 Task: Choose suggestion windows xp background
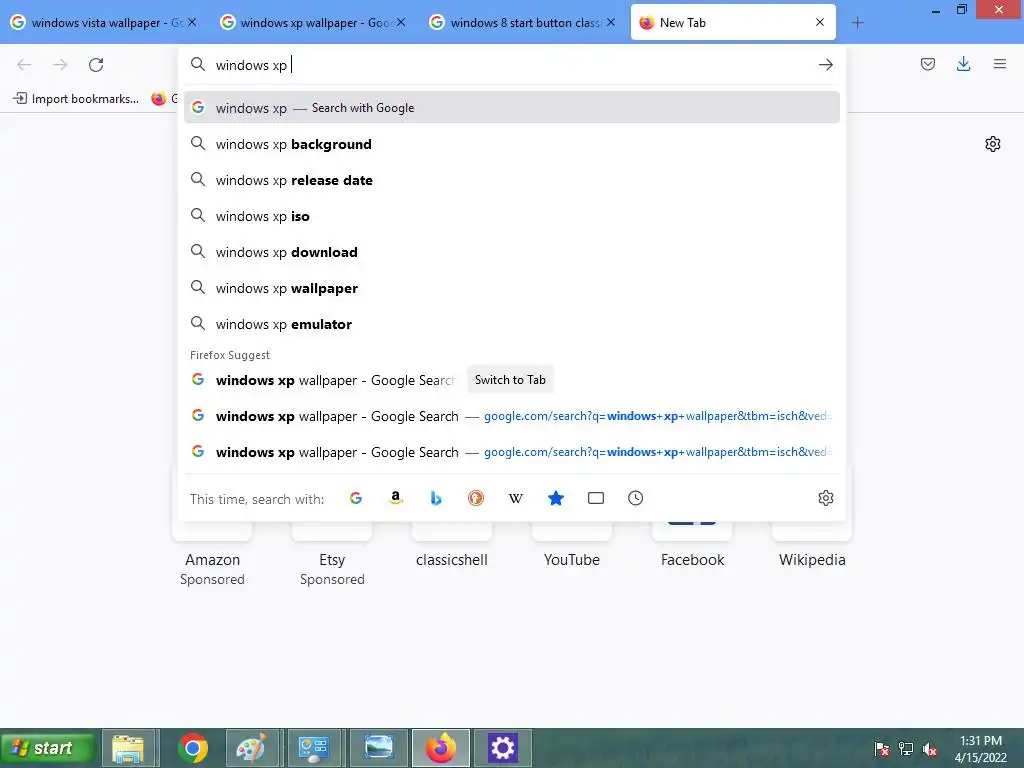click(511, 144)
